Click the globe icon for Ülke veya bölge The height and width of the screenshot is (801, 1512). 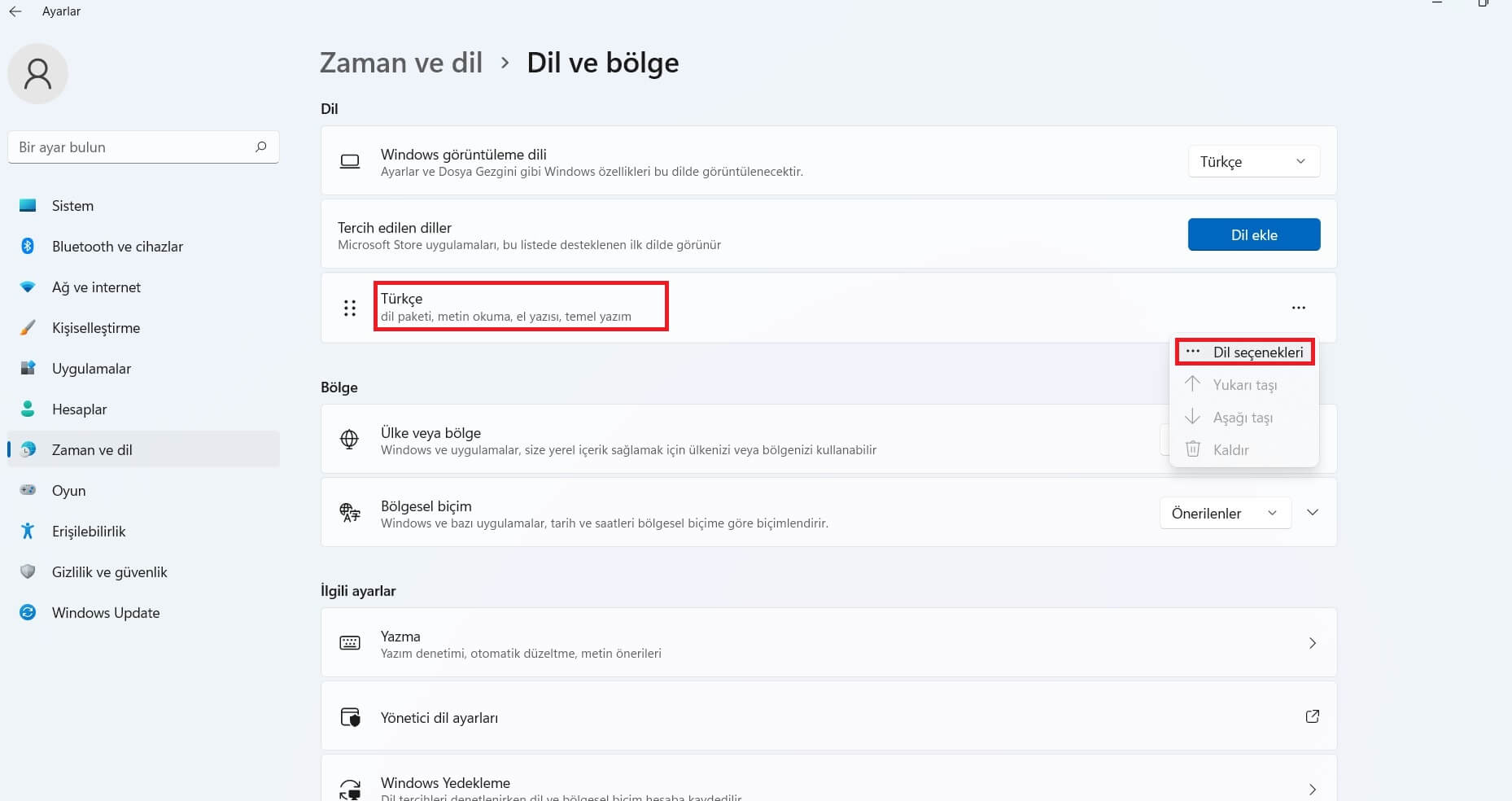point(349,439)
